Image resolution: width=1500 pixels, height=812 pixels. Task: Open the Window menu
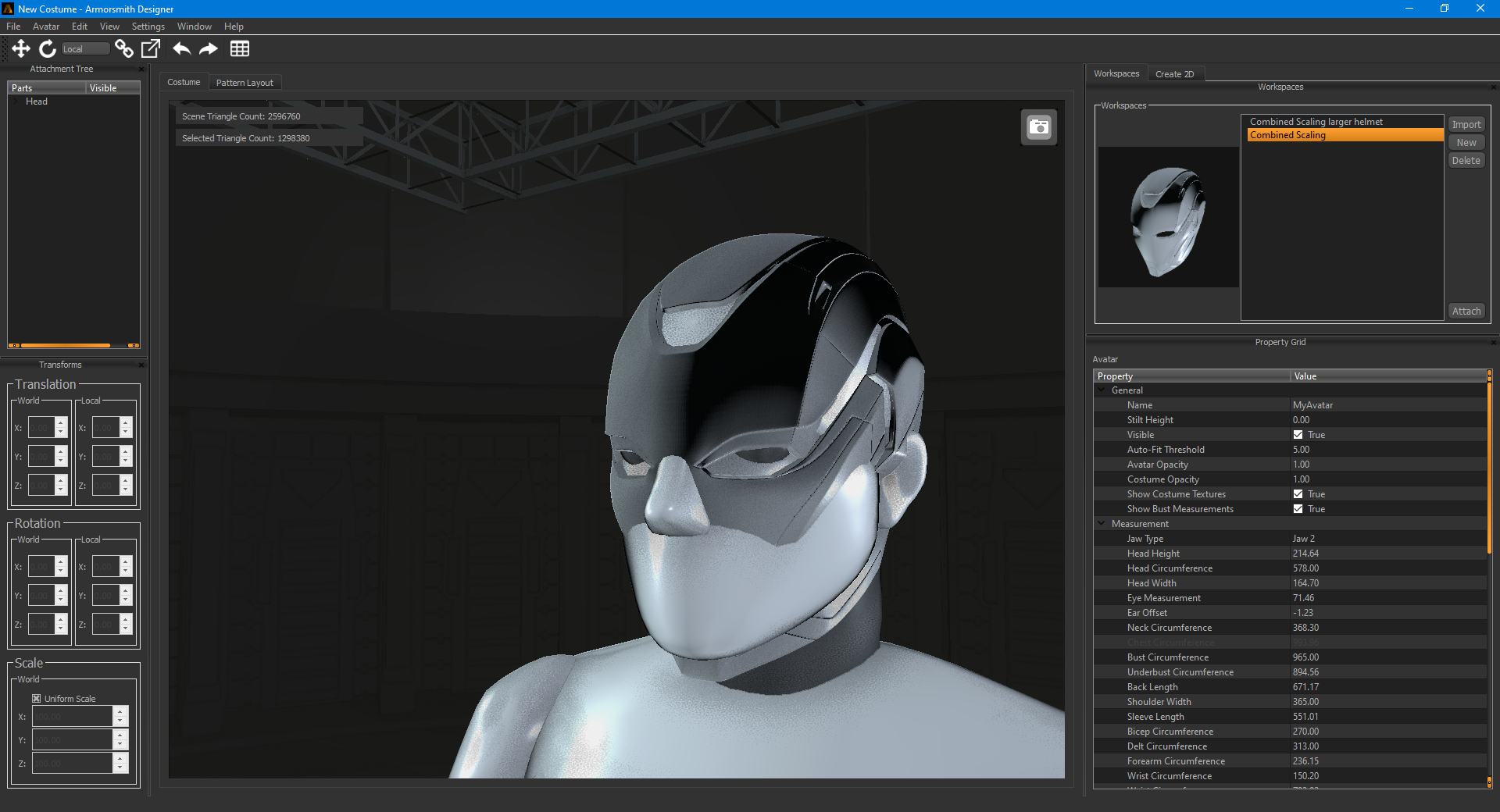[x=195, y=27]
